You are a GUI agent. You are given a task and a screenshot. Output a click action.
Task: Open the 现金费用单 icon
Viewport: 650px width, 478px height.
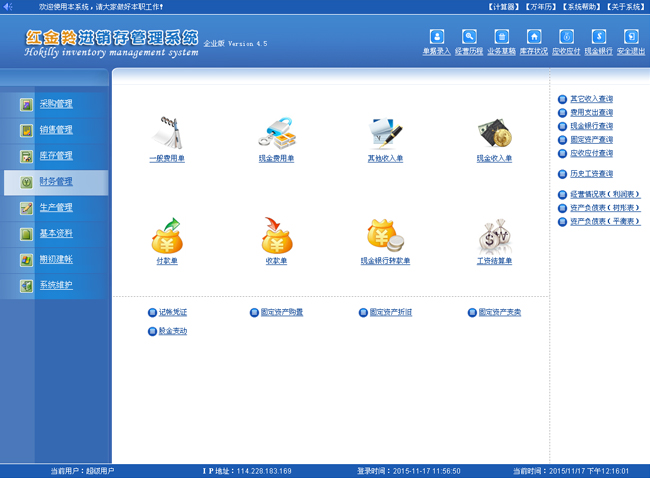276,134
